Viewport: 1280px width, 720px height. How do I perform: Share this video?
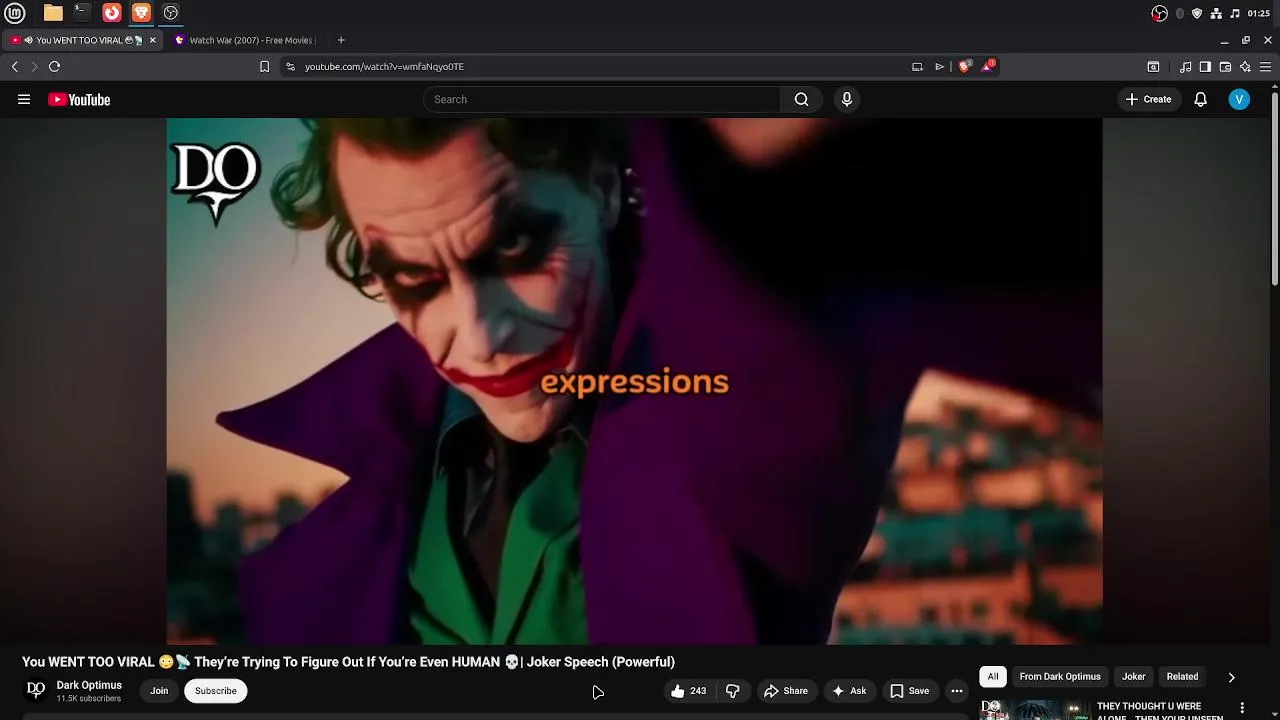pos(785,691)
